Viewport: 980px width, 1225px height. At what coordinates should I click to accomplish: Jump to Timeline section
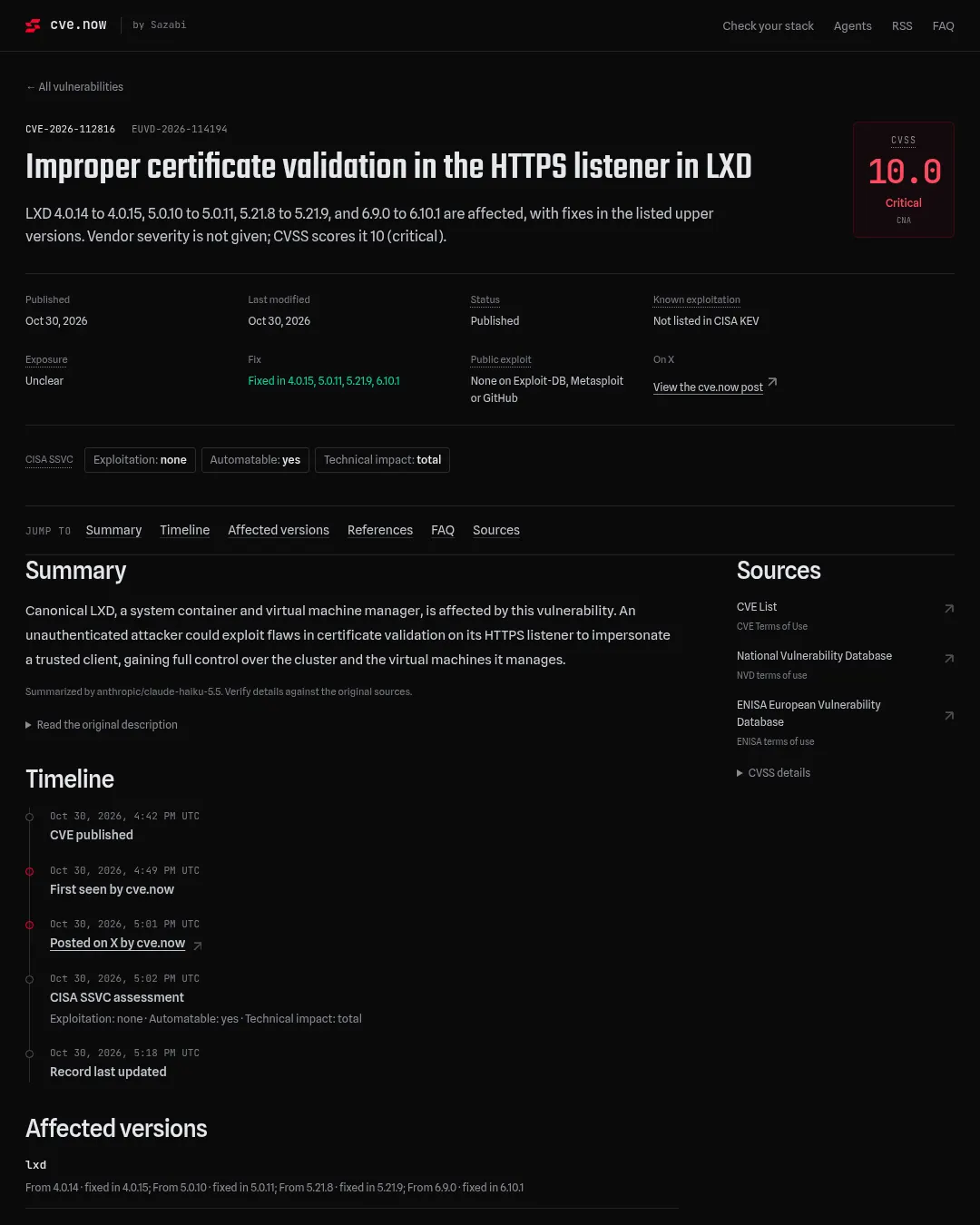coord(185,530)
